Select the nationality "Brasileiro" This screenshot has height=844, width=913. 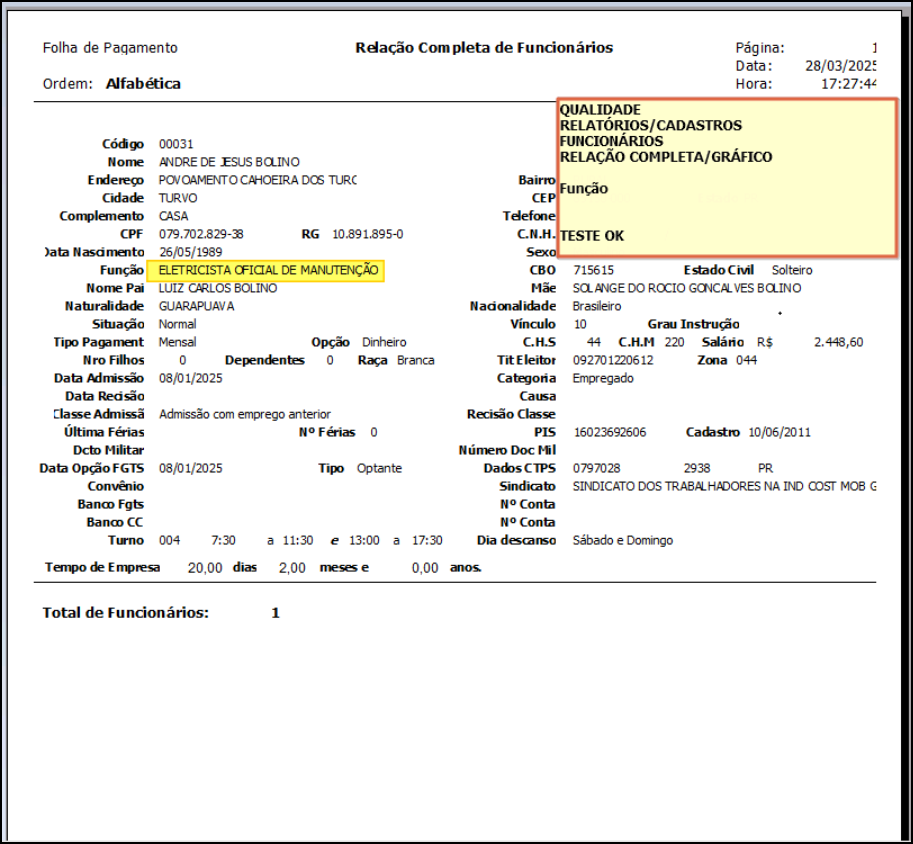pyautogui.click(x=597, y=306)
